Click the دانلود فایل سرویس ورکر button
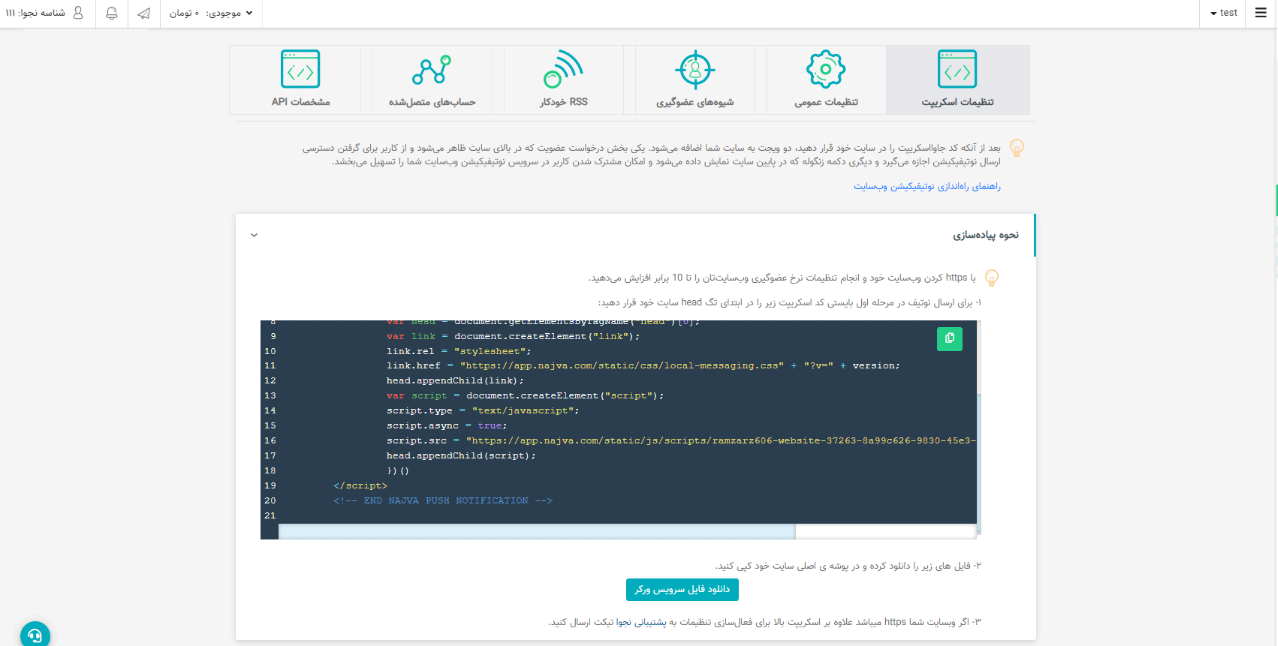 [x=682, y=590]
